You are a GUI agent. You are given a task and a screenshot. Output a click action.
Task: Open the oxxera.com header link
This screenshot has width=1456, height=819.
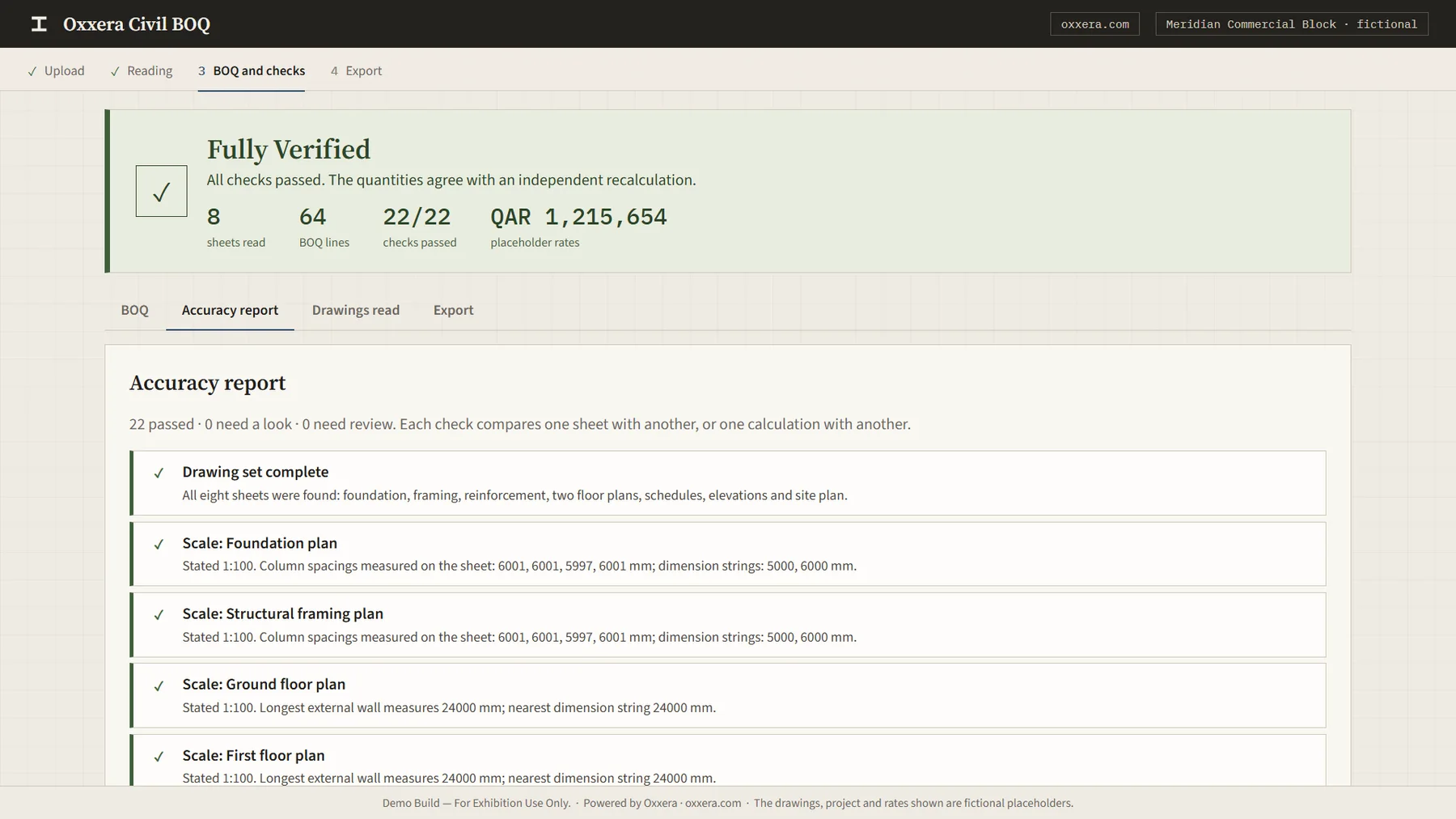click(1094, 24)
